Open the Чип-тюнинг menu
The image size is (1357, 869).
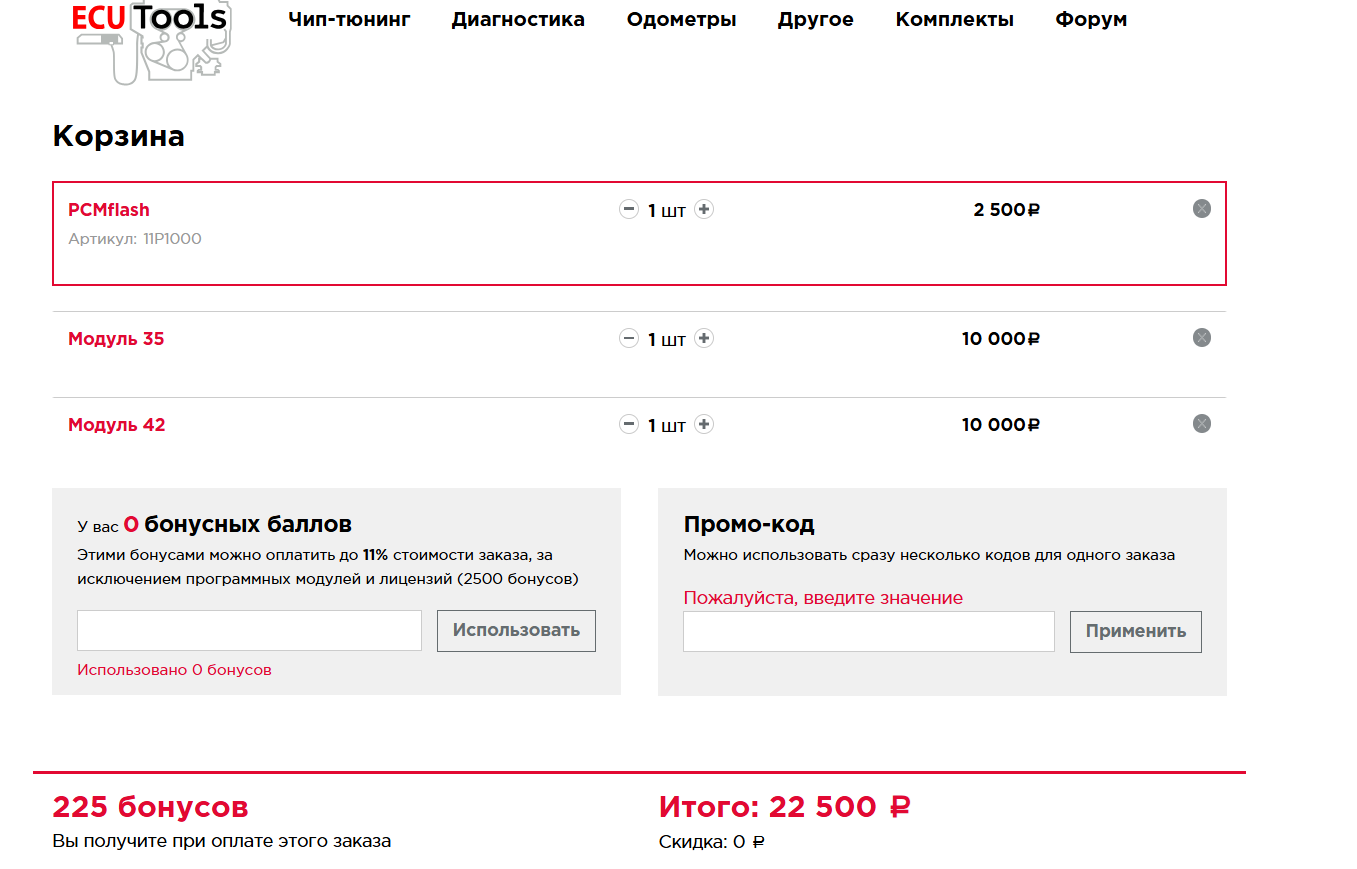click(x=349, y=19)
